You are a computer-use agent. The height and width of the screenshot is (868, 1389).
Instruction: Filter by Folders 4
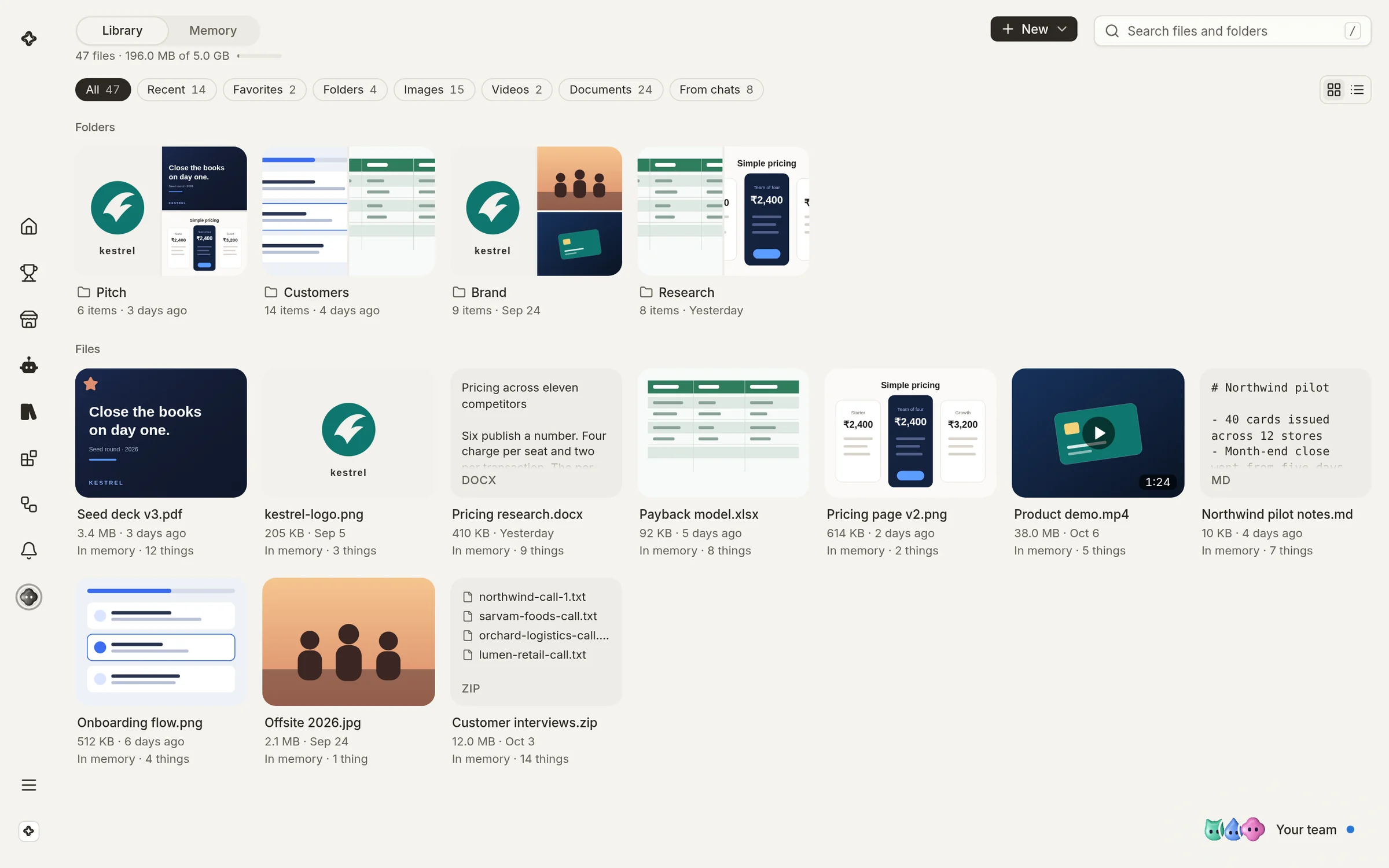[x=350, y=90]
